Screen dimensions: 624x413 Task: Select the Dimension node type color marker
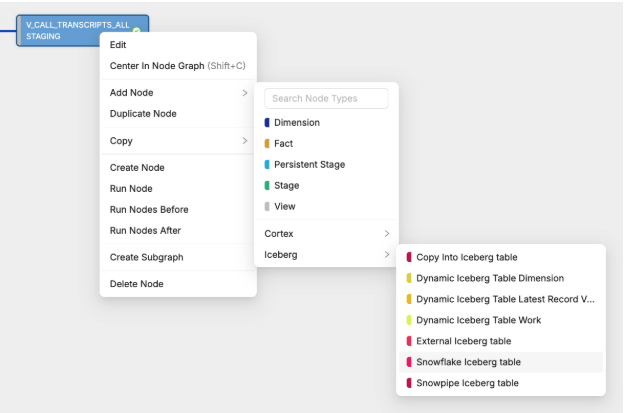tap(267, 122)
